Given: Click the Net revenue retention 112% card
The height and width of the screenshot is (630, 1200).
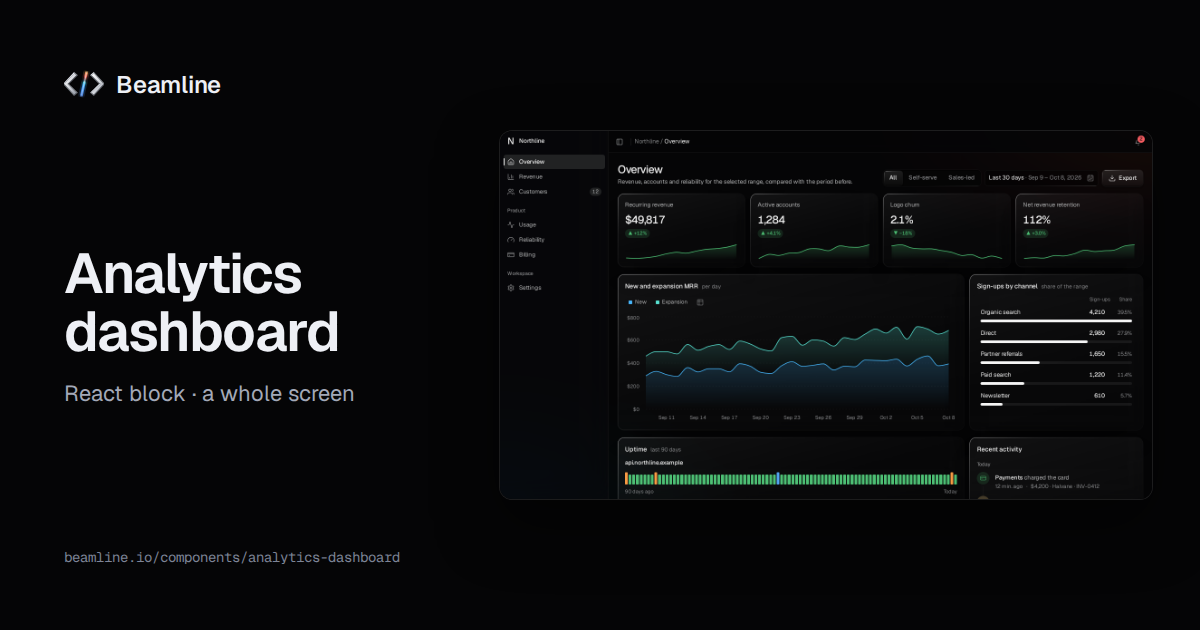Looking at the screenshot, I should 1079,230.
